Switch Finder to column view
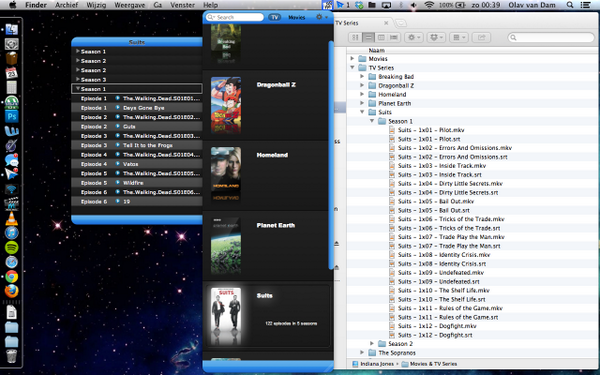 381,38
